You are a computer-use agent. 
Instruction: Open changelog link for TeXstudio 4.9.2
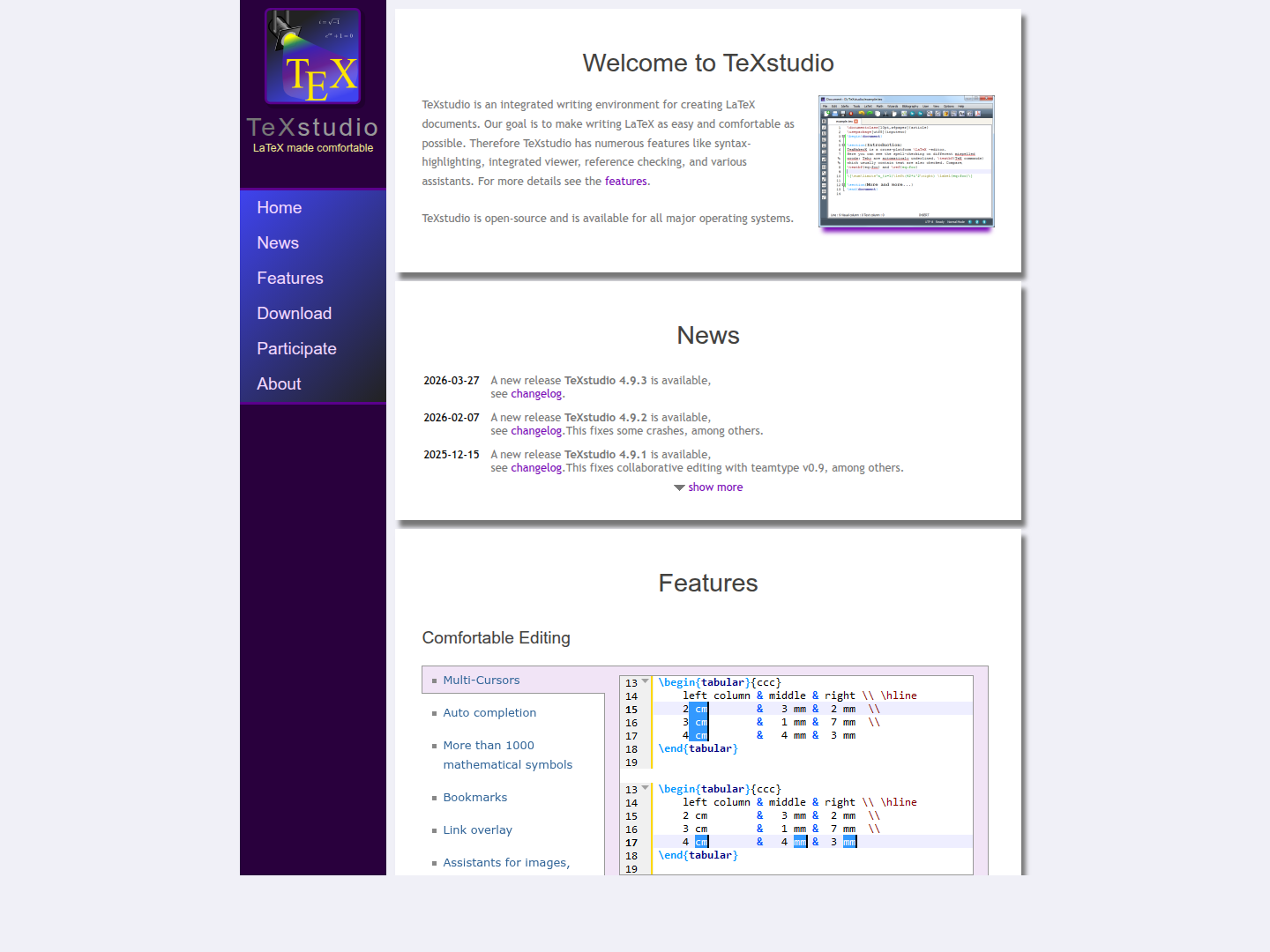pos(536,431)
